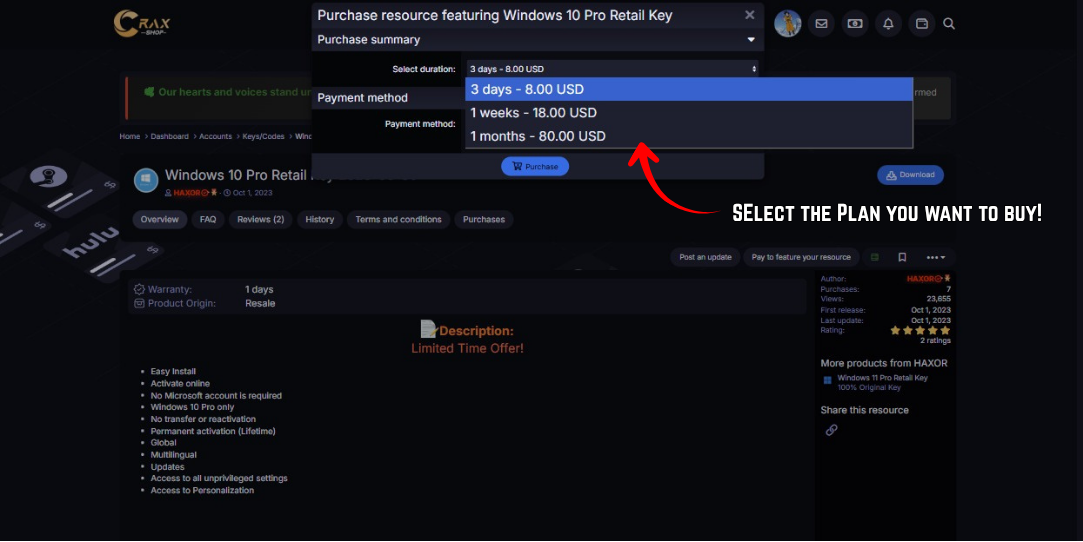Open the user avatar profile menu

click(x=788, y=23)
